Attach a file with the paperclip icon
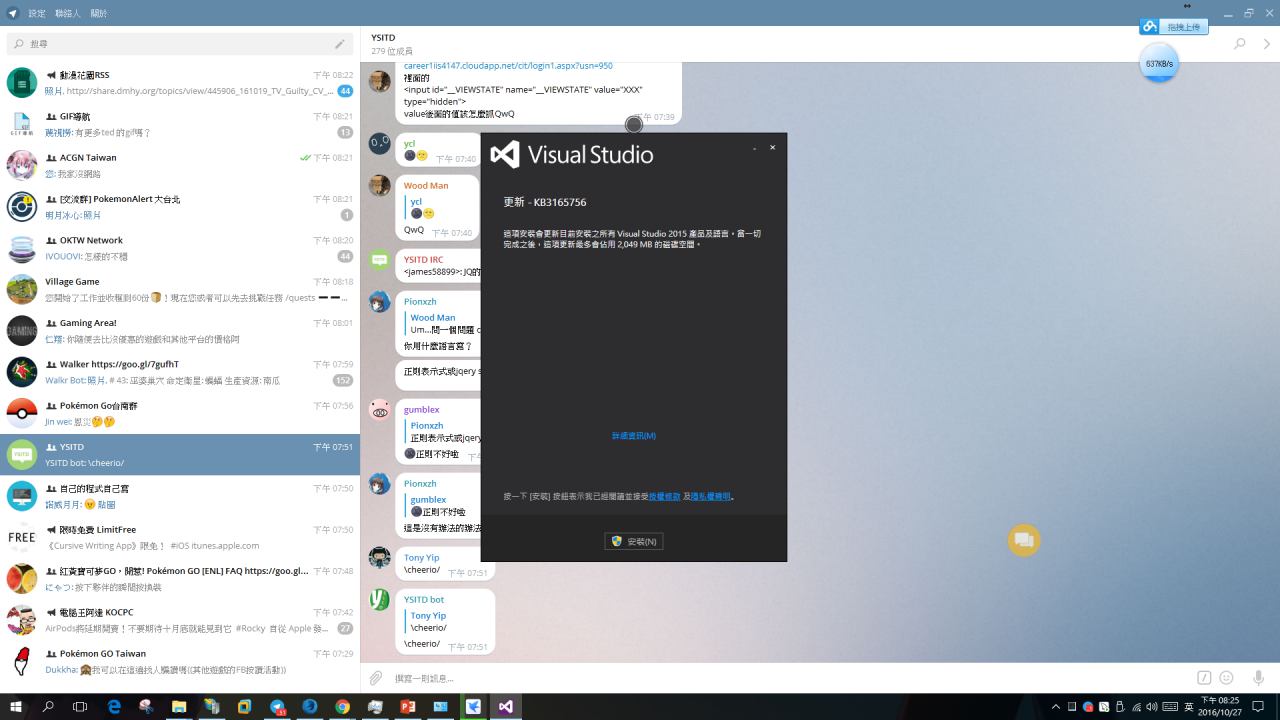This screenshot has width=1280, height=720. click(x=376, y=678)
